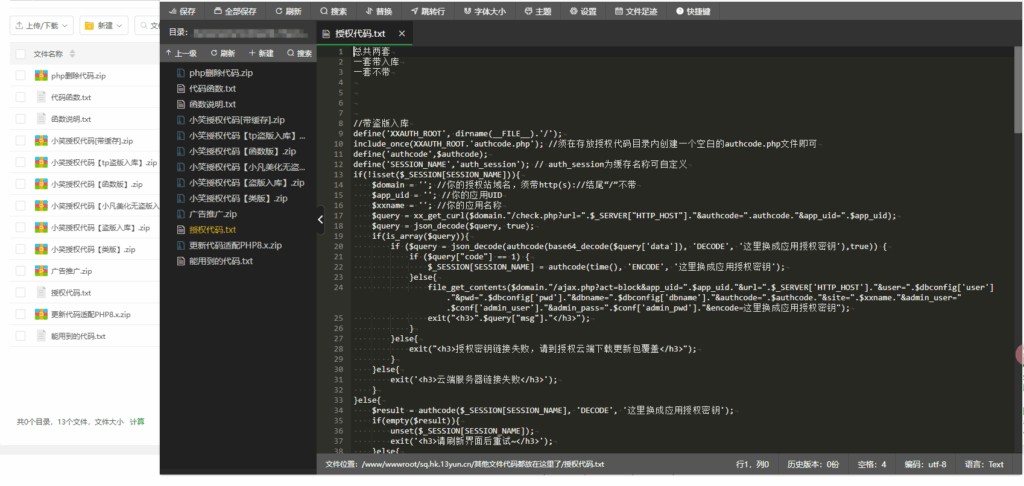Open the 新建 dropdown in file manager
The height and width of the screenshot is (486, 1024).
point(104,25)
